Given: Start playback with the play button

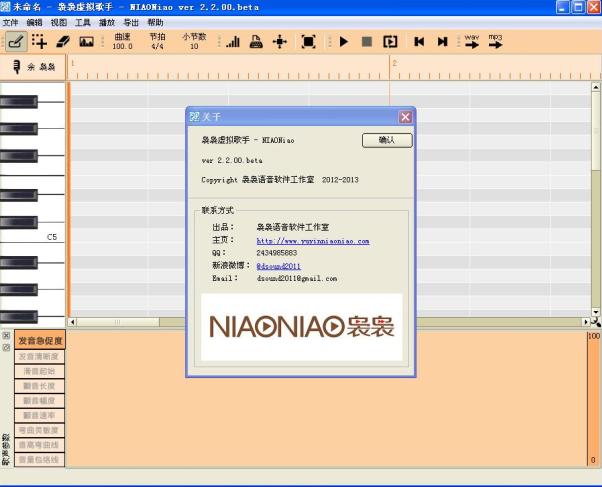Looking at the screenshot, I should 344,41.
